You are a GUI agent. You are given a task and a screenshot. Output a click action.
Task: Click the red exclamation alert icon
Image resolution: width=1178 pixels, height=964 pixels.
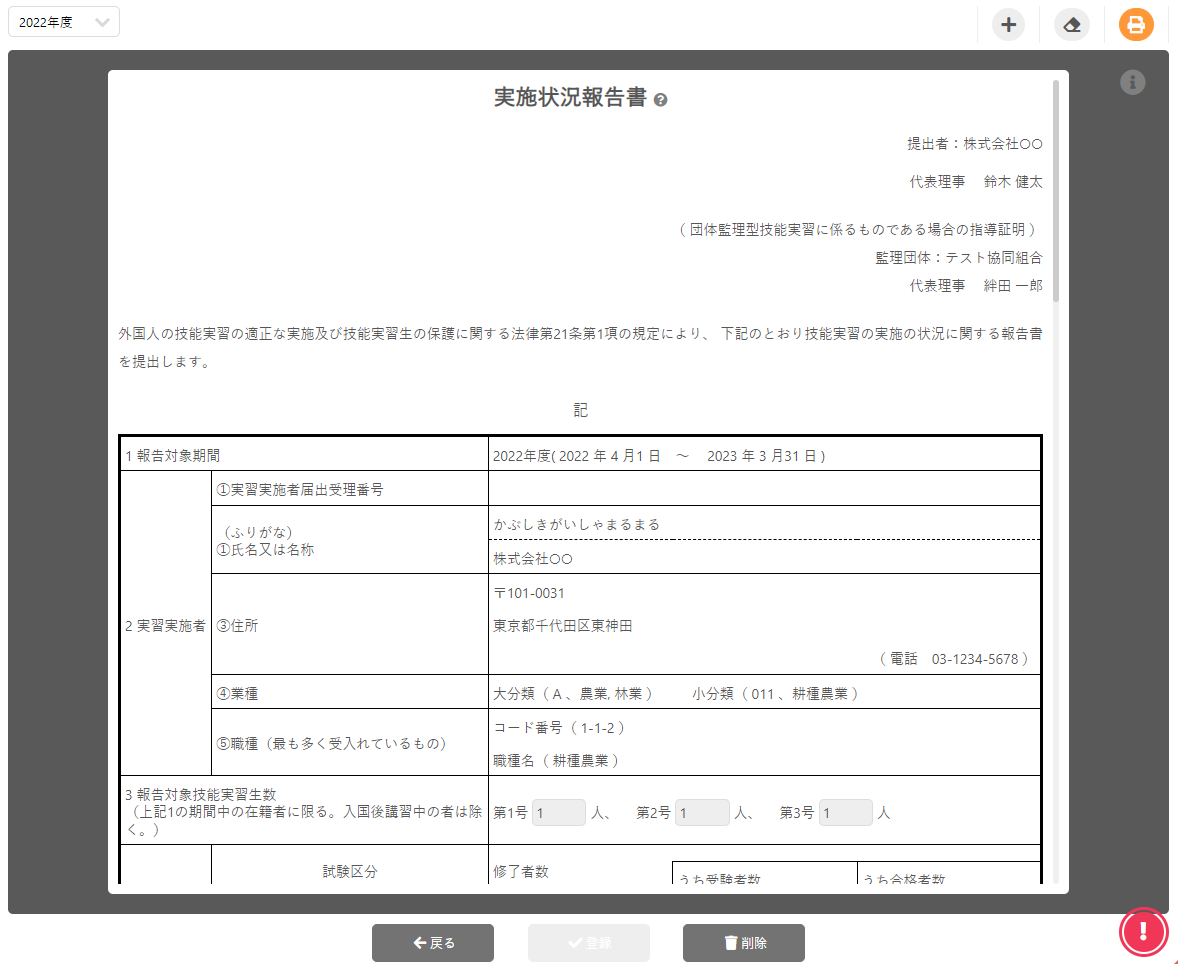coord(1143,931)
